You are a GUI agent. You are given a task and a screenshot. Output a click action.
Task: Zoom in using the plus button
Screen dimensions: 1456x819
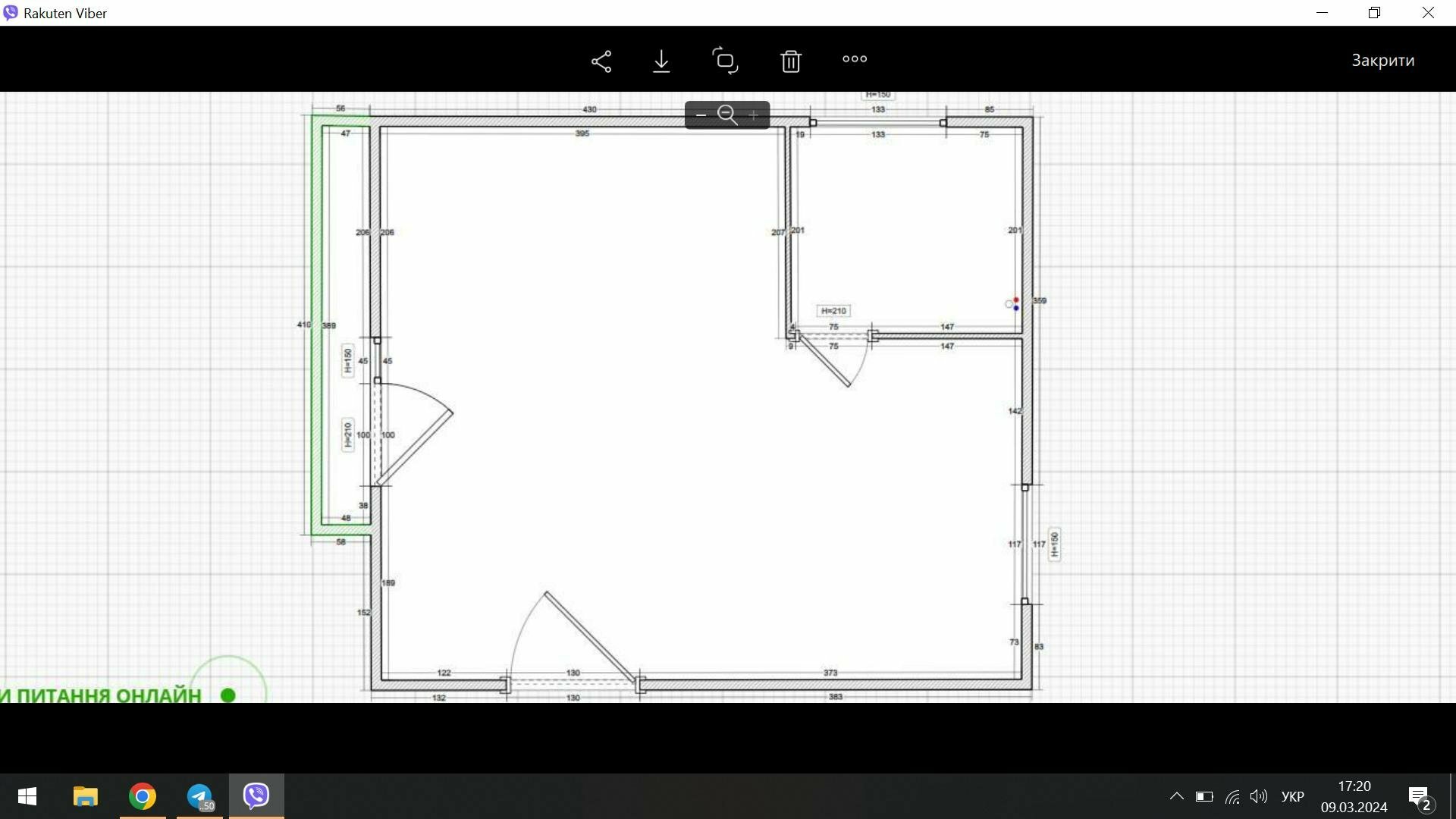(753, 115)
